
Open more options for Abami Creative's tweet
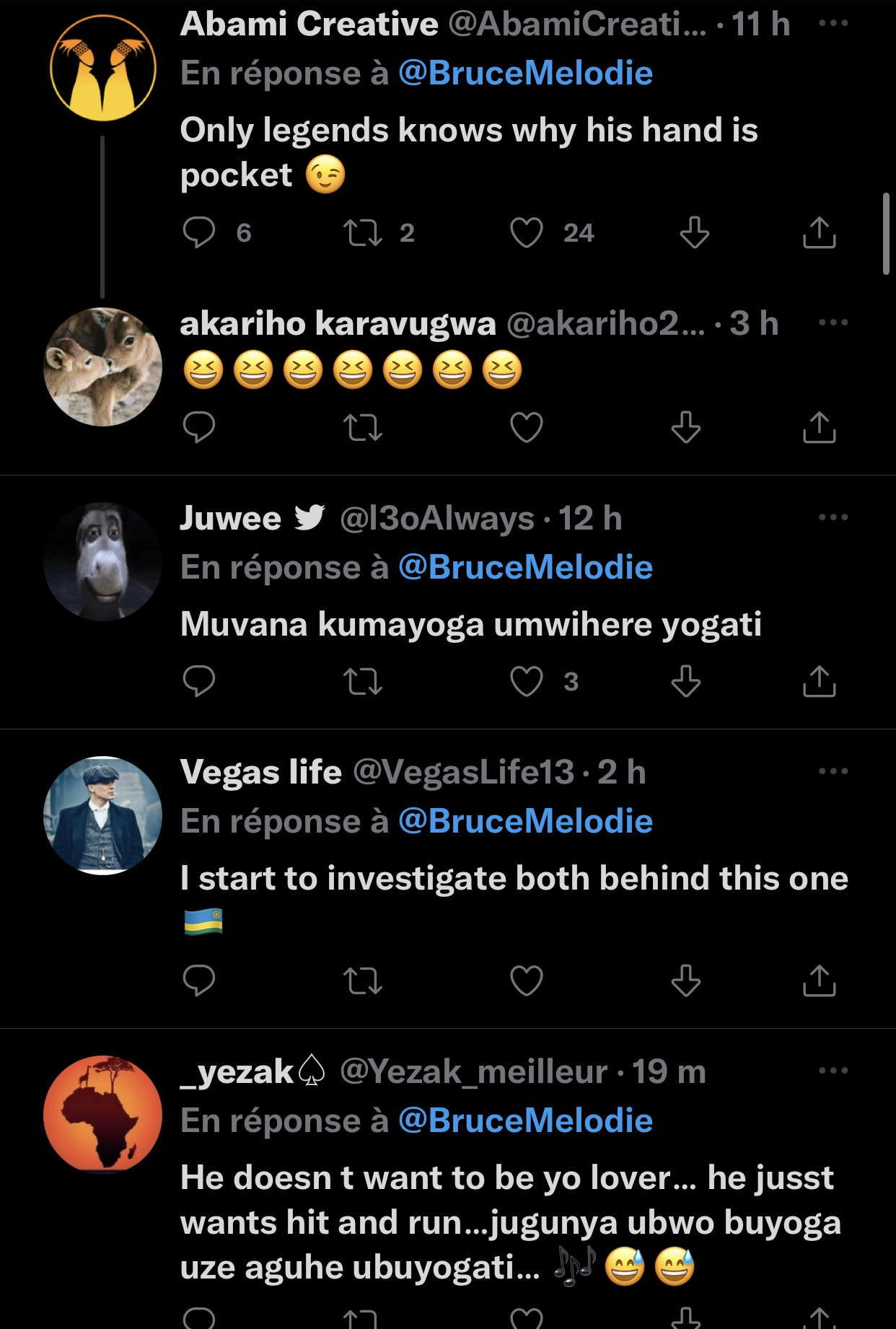833,23
